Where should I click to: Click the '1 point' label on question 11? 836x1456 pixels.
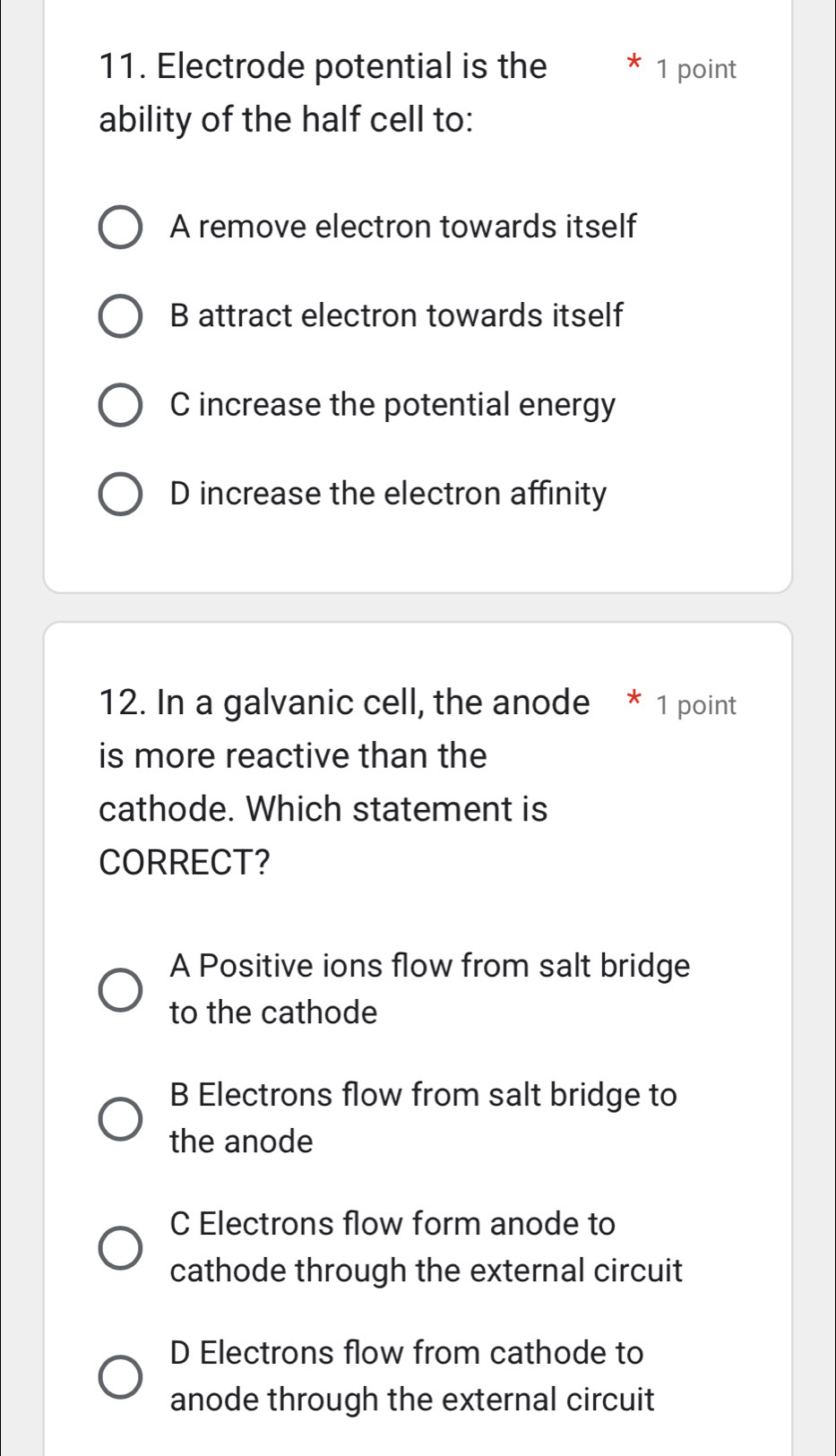(695, 70)
